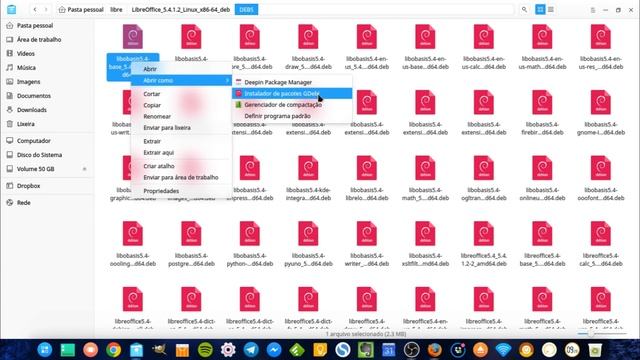Open Downloads in sidebar

[x=32, y=110]
